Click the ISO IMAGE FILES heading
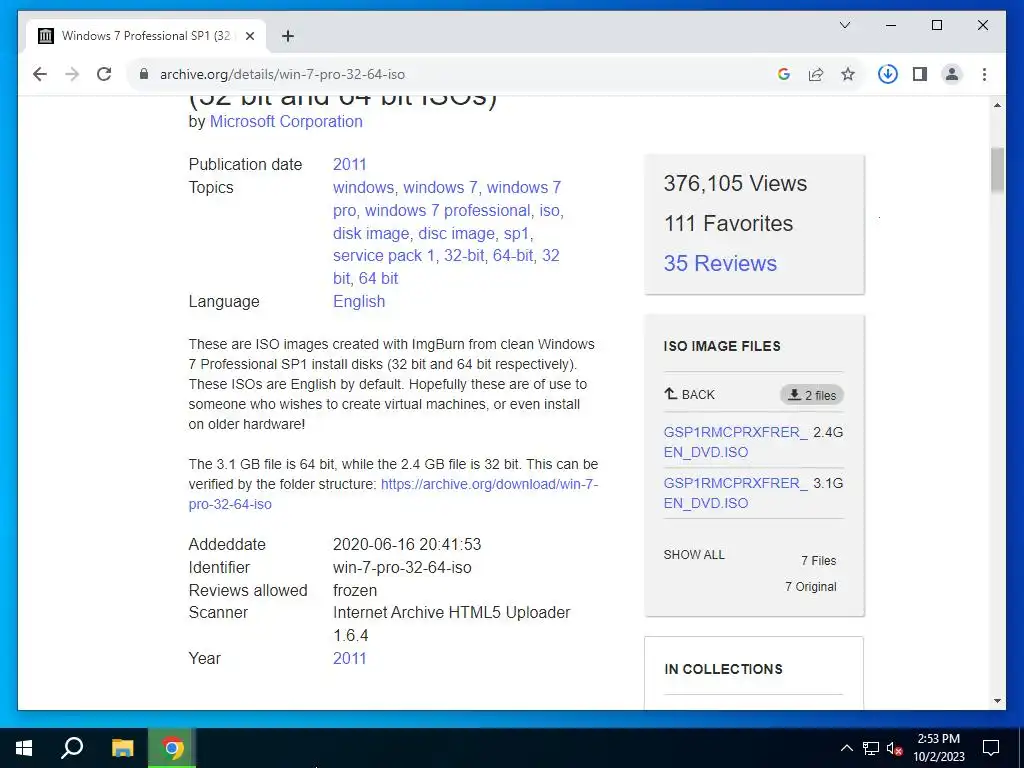Image resolution: width=1024 pixels, height=768 pixels. tap(722, 346)
